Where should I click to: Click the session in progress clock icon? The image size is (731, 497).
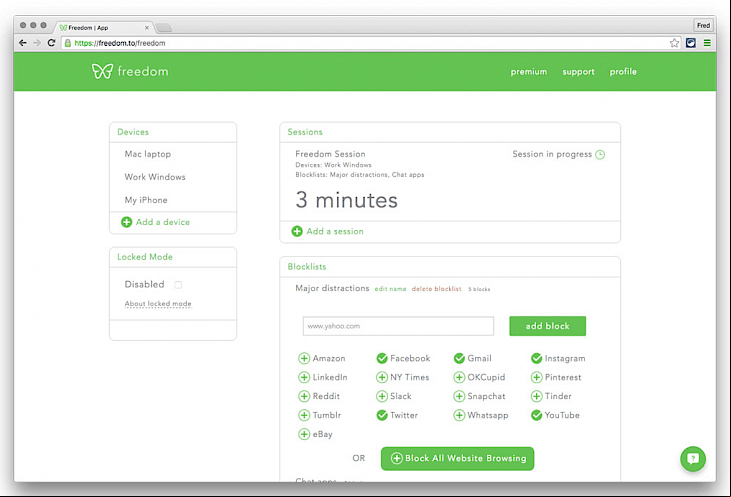600,154
